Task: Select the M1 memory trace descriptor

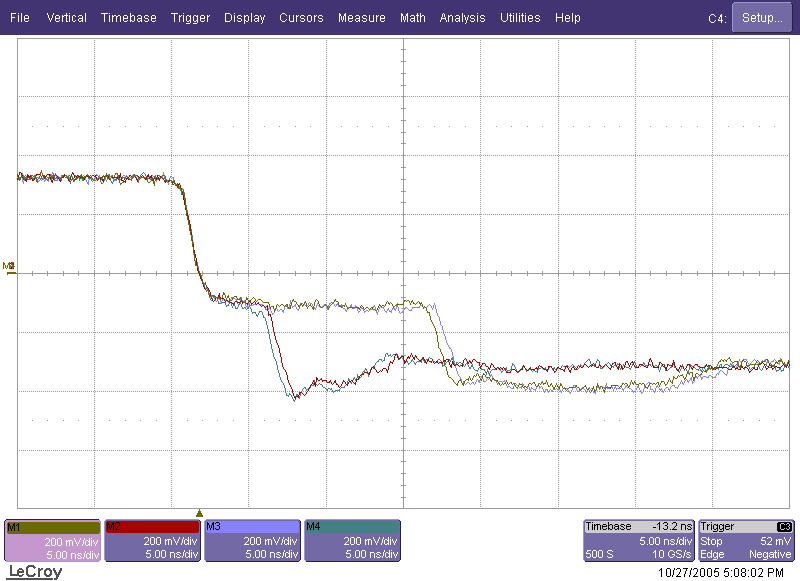Action: tap(53, 540)
